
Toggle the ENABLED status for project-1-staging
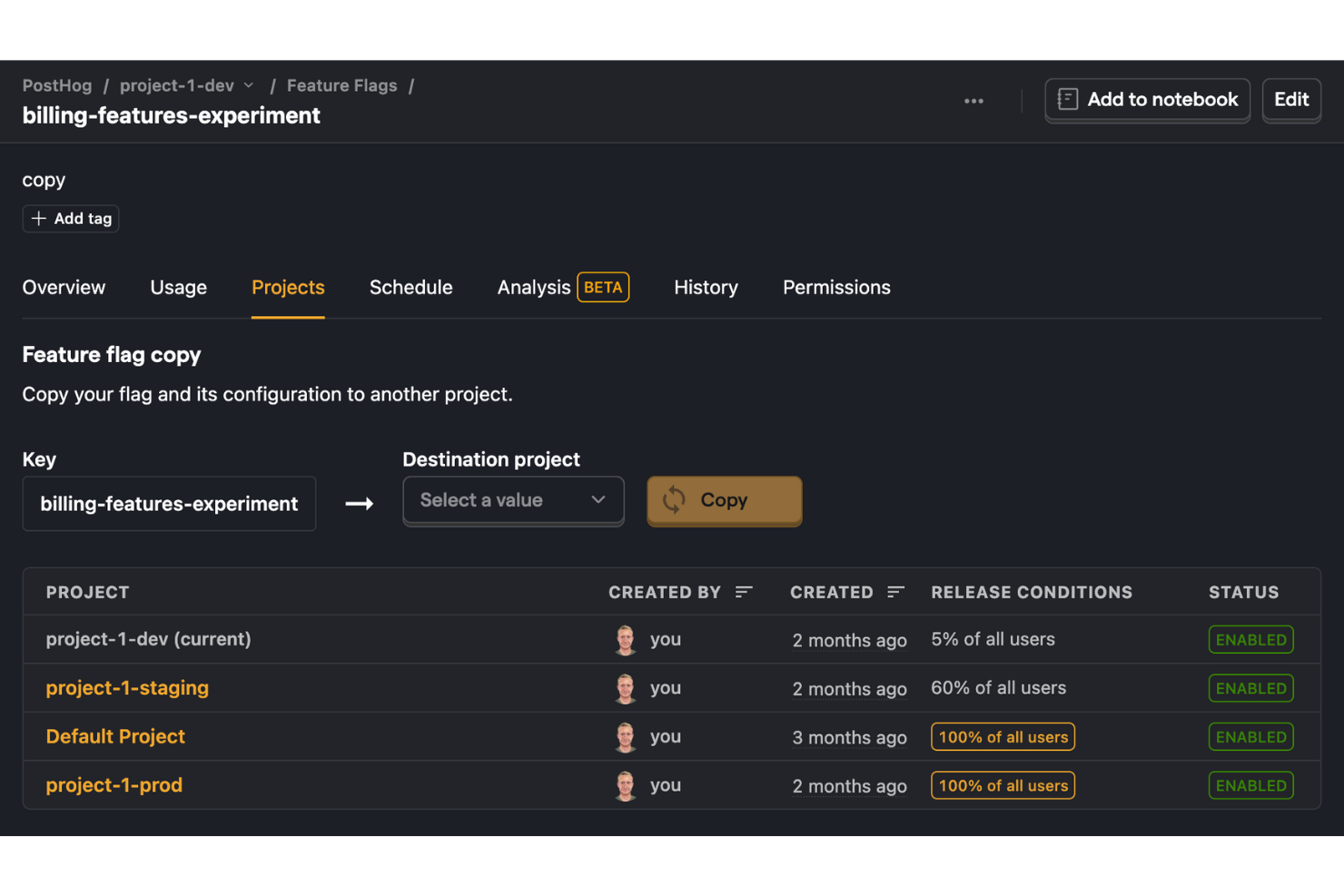[x=1250, y=687]
